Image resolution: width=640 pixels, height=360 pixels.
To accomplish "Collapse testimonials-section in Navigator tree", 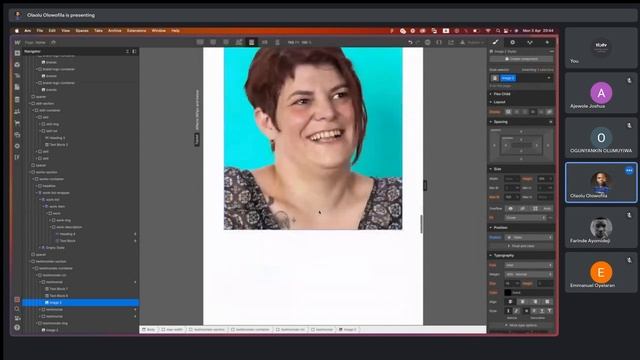I will [x=29, y=261].
